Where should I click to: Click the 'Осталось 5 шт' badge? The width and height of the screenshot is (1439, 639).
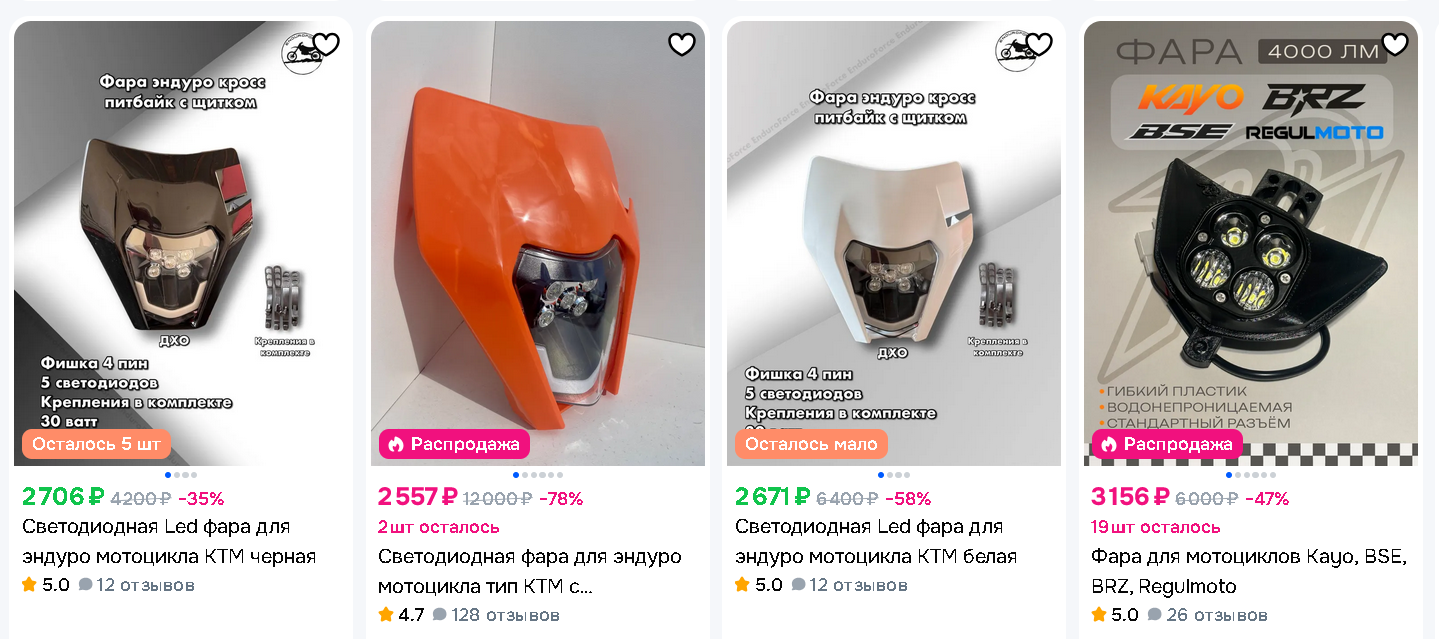97,444
